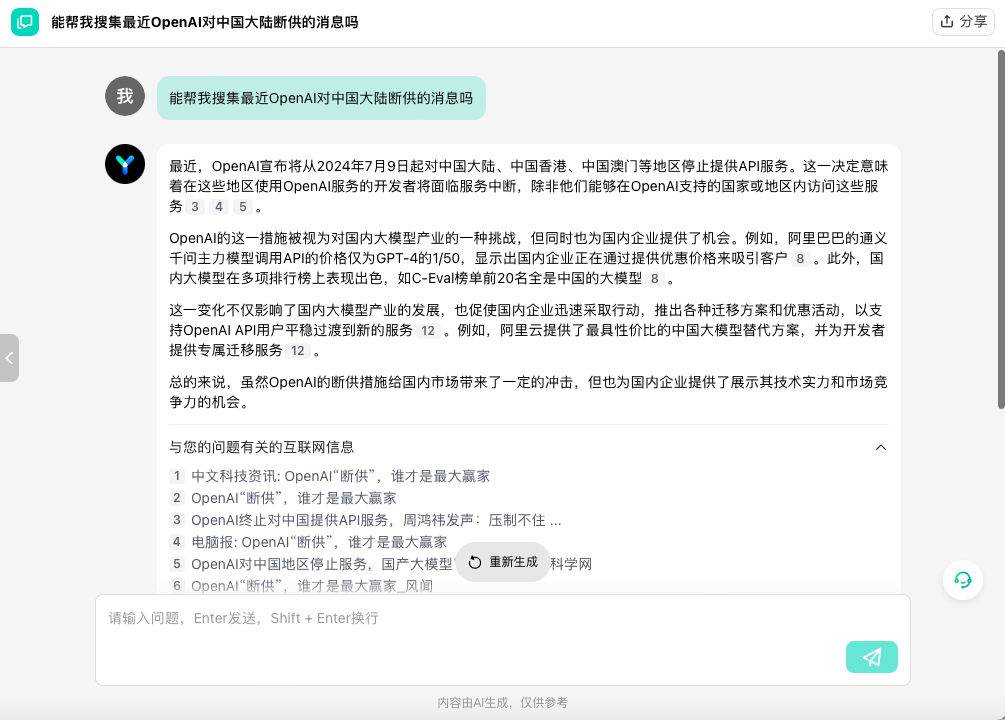Click the conversation title in header
The height and width of the screenshot is (720, 1005).
click(x=204, y=22)
